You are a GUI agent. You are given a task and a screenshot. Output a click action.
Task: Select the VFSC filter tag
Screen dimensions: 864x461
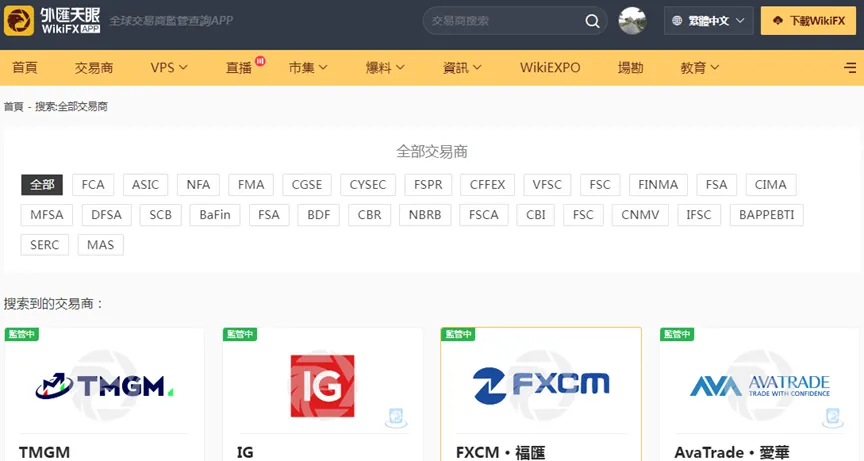pyautogui.click(x=547, y=185)
